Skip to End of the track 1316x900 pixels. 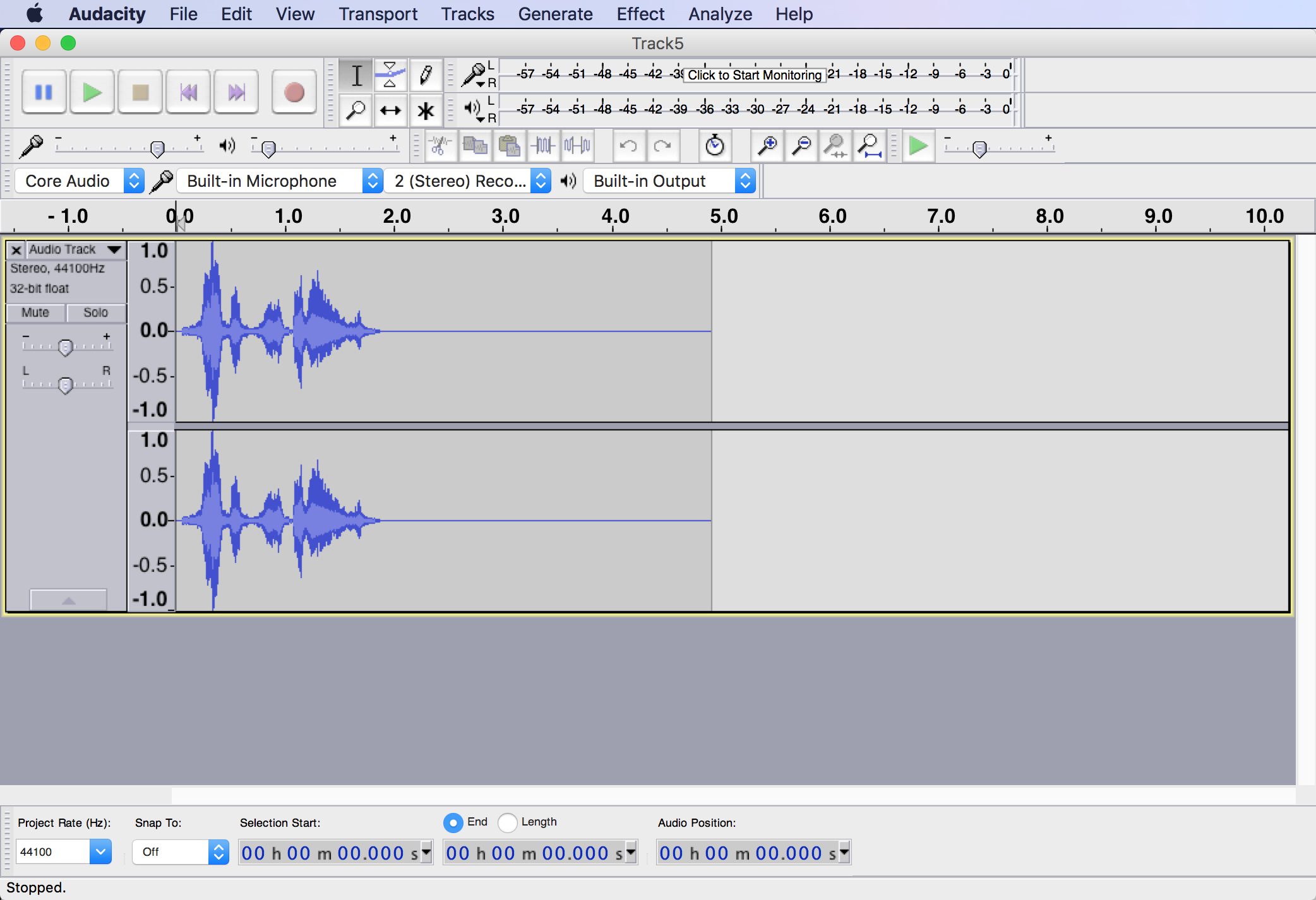pyautogui.click(x=236, y=93)
